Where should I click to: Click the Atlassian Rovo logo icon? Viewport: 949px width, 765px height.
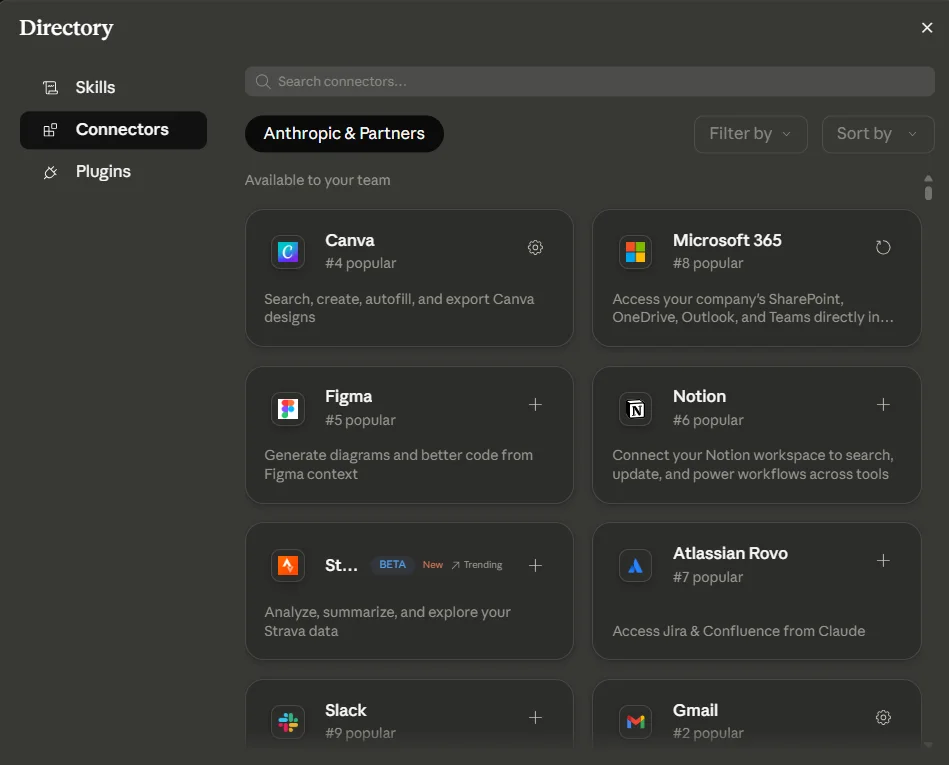[635, 565]
